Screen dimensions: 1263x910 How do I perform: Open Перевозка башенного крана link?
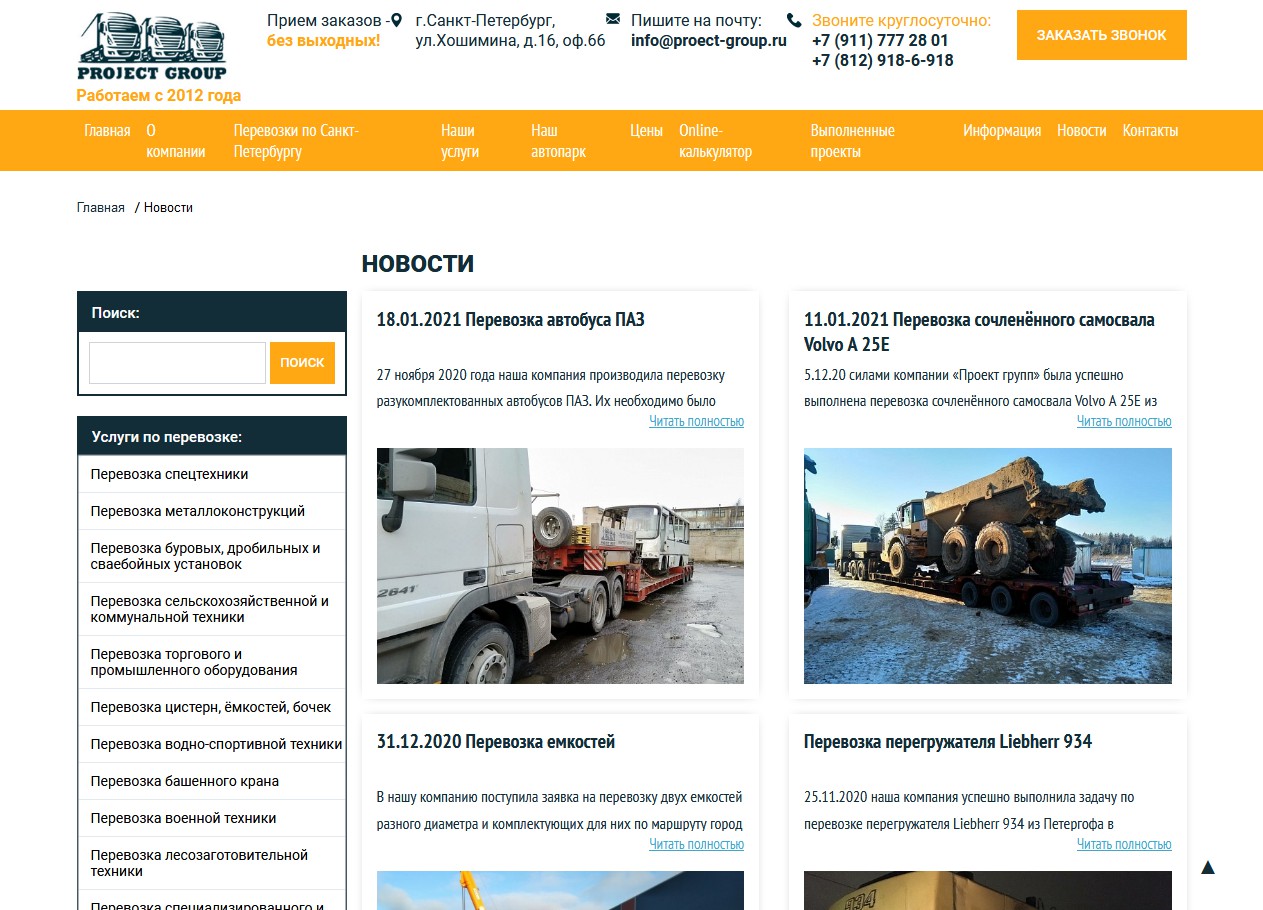[x=212, y=781]
